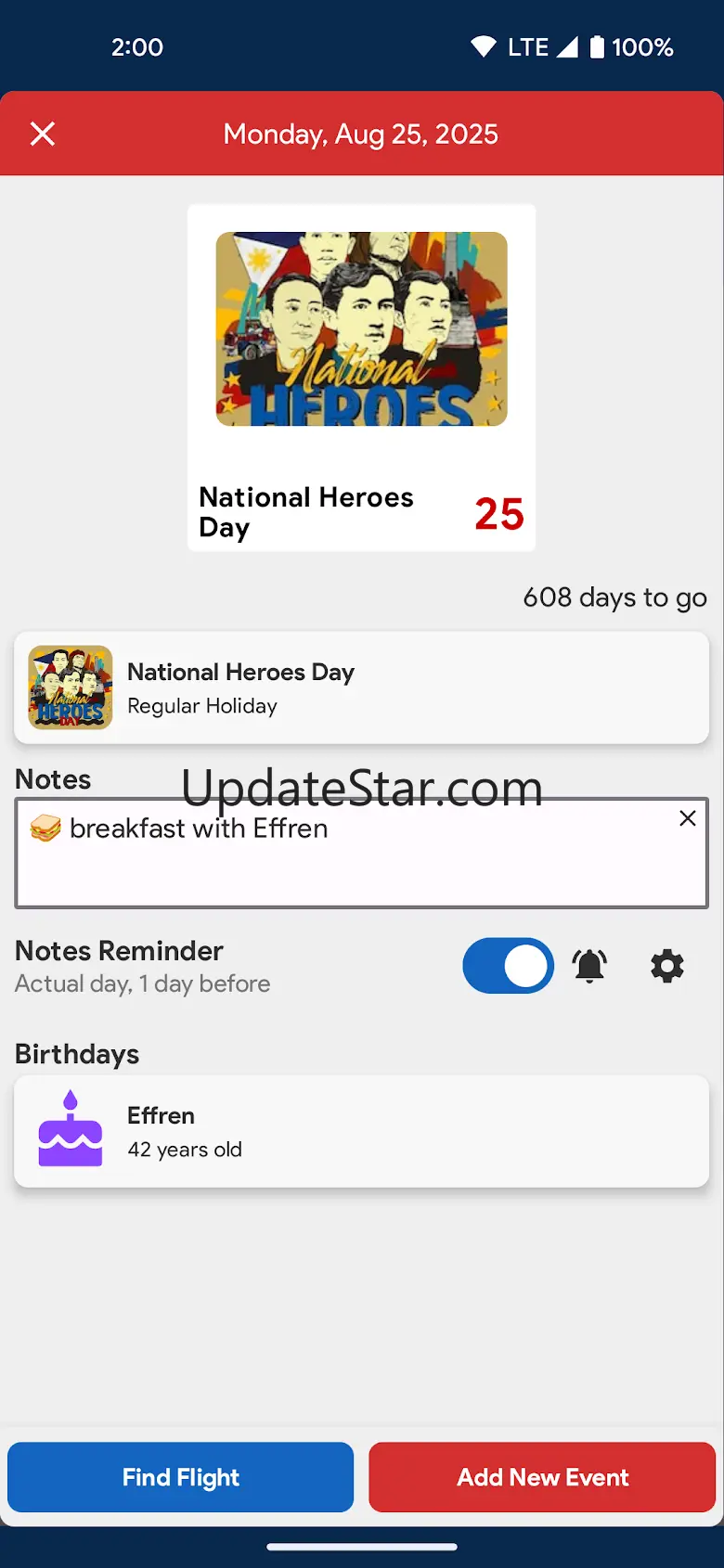Tap the red 25 date number

499,514
